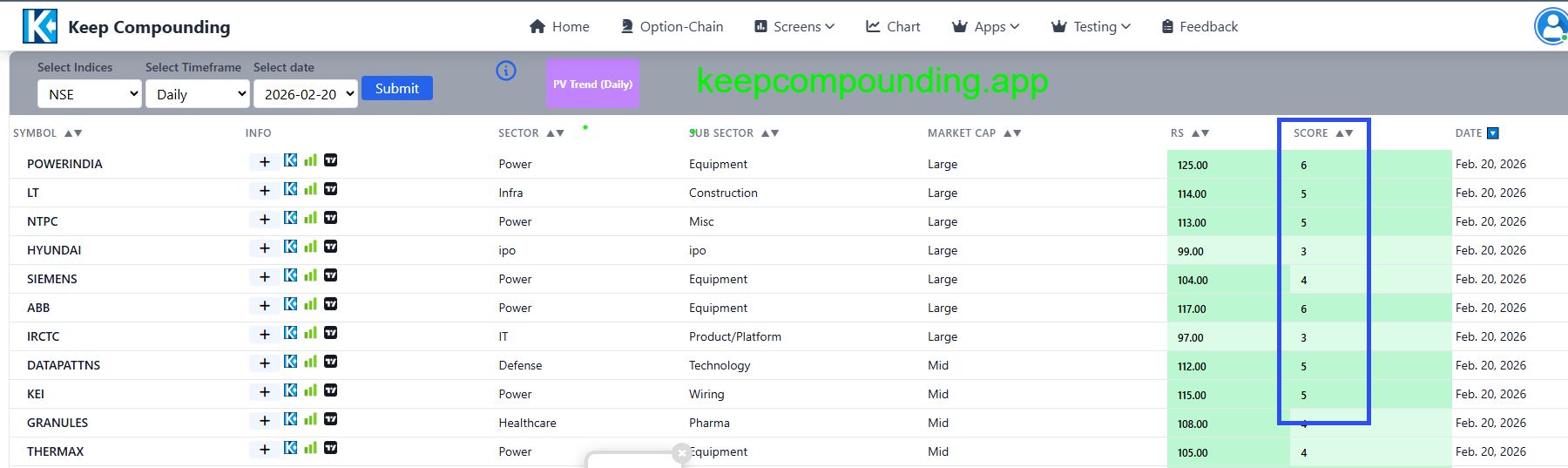Open the Select Indices NSE dropdown
Viewport: 1568px width, 468px height.
(90, 94)
